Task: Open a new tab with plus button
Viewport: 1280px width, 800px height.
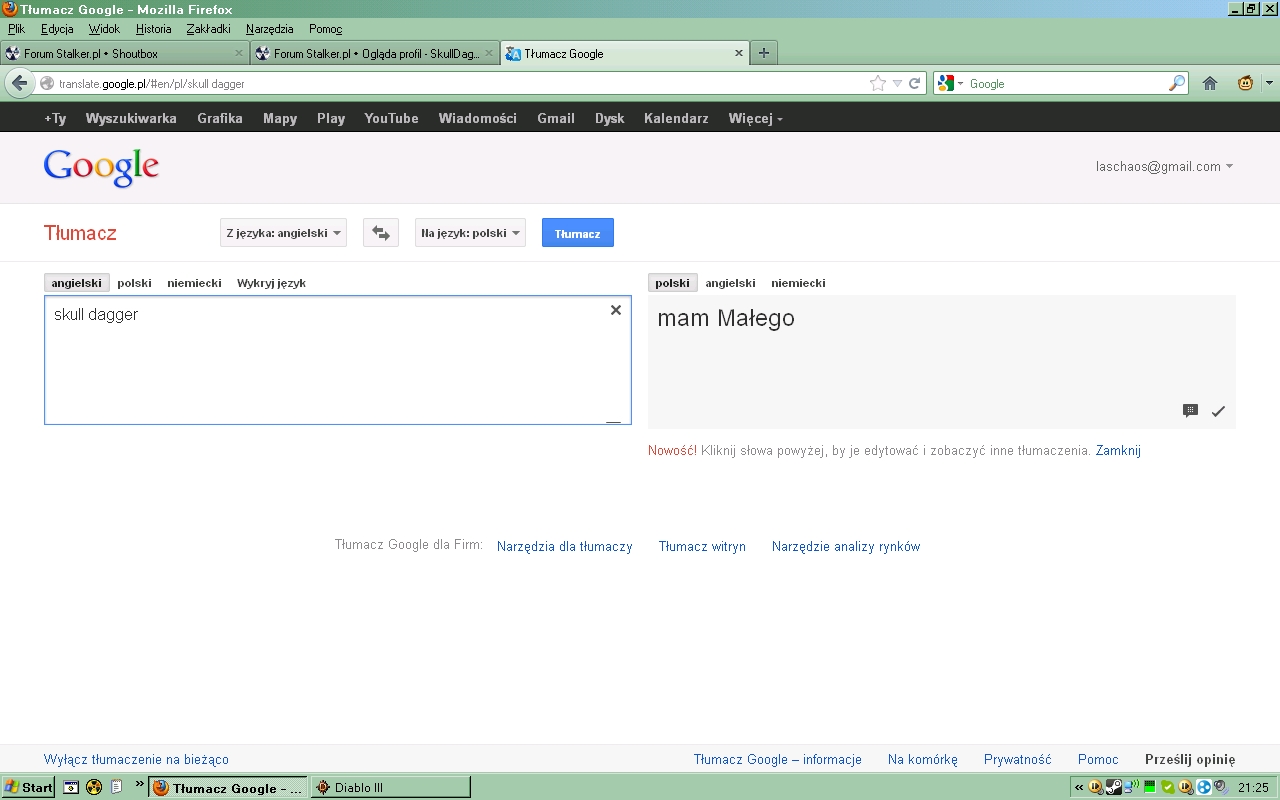Action: pyautogui.click(x=764, y=53)
